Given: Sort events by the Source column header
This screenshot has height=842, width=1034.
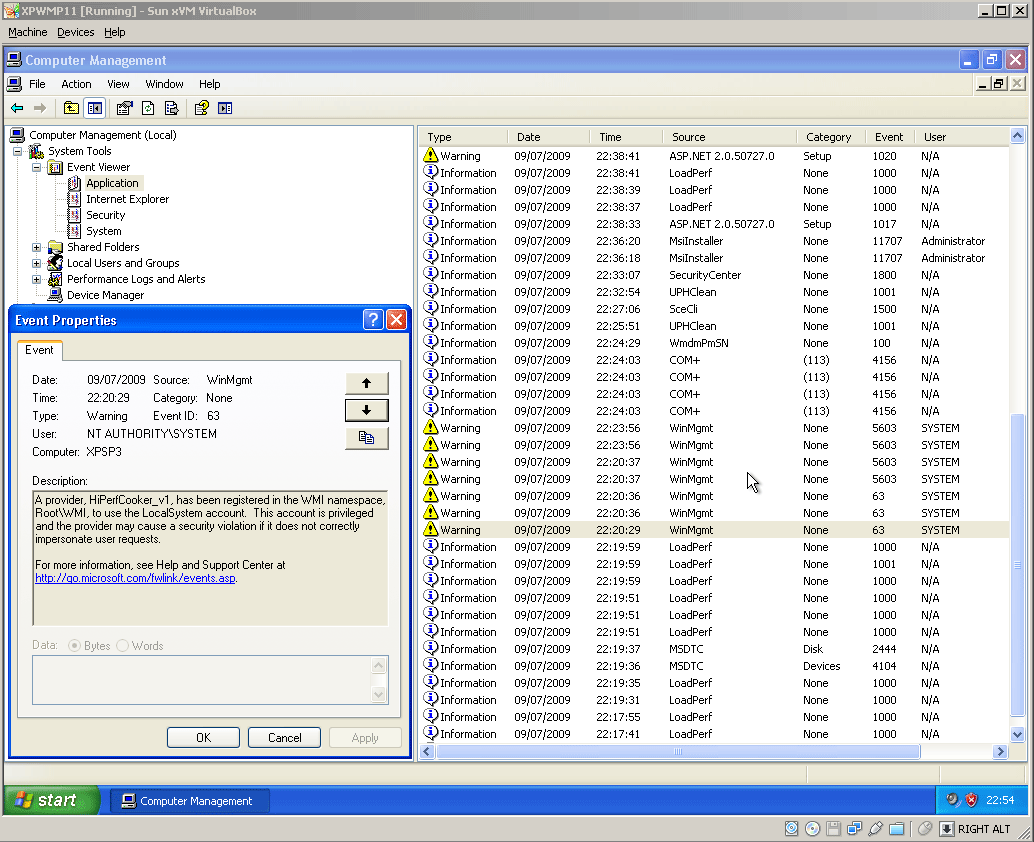Looking at the screenshot, I should pyautogui.click(x=729, y=136).
